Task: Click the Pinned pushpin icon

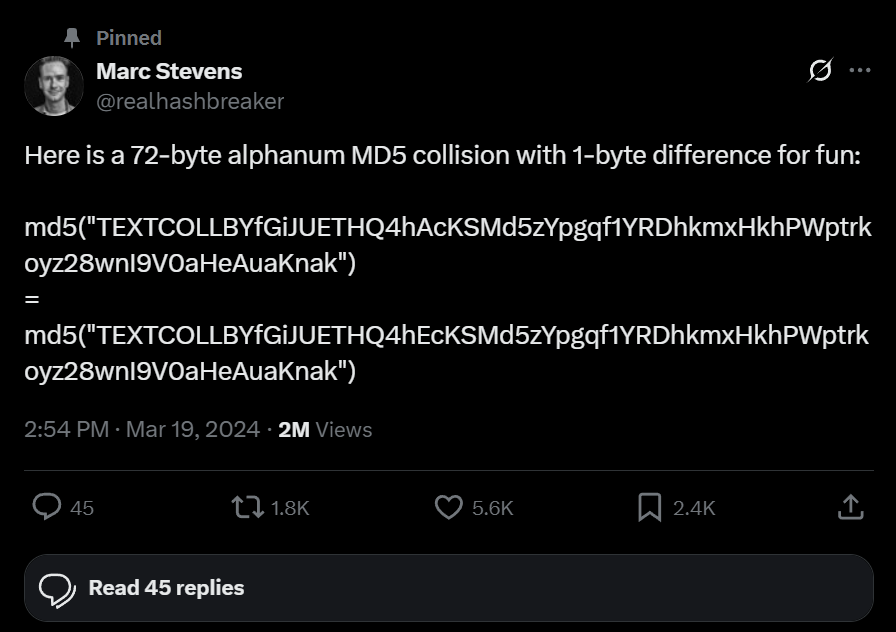Action: 72,37
